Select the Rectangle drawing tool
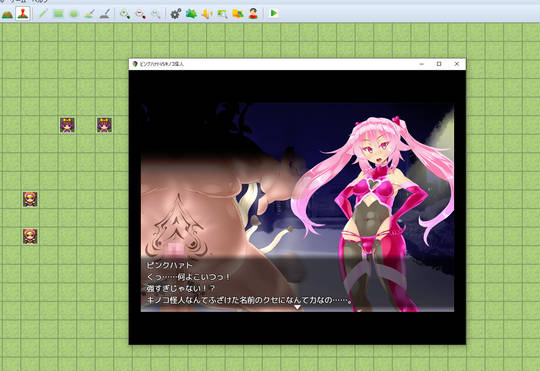 click(58, 14)
